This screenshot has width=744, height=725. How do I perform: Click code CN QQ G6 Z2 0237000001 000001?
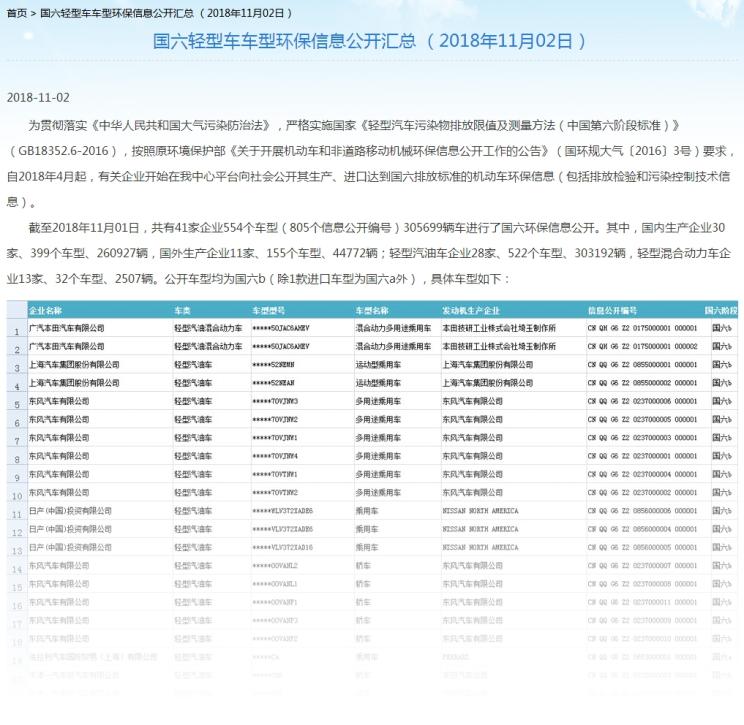tap(642, 456)
